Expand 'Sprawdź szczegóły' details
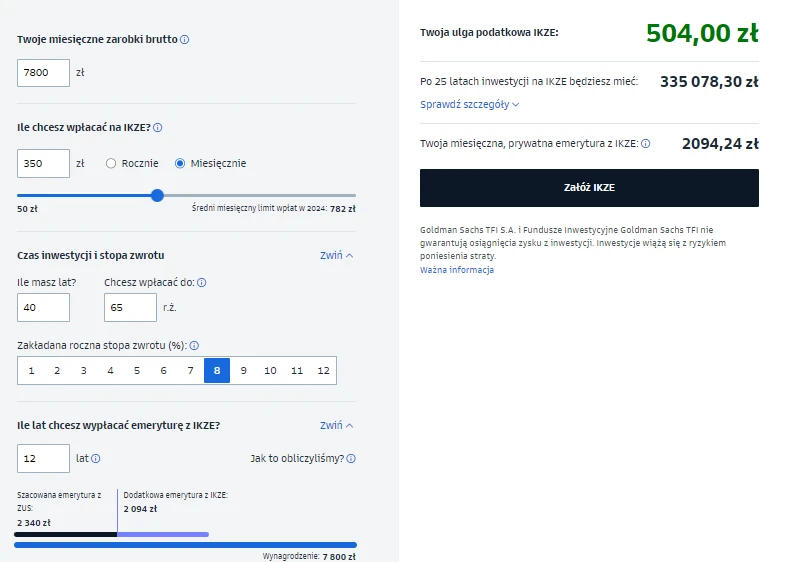The height and width of the screenshot is (562, 786). [x=469, y=104]
